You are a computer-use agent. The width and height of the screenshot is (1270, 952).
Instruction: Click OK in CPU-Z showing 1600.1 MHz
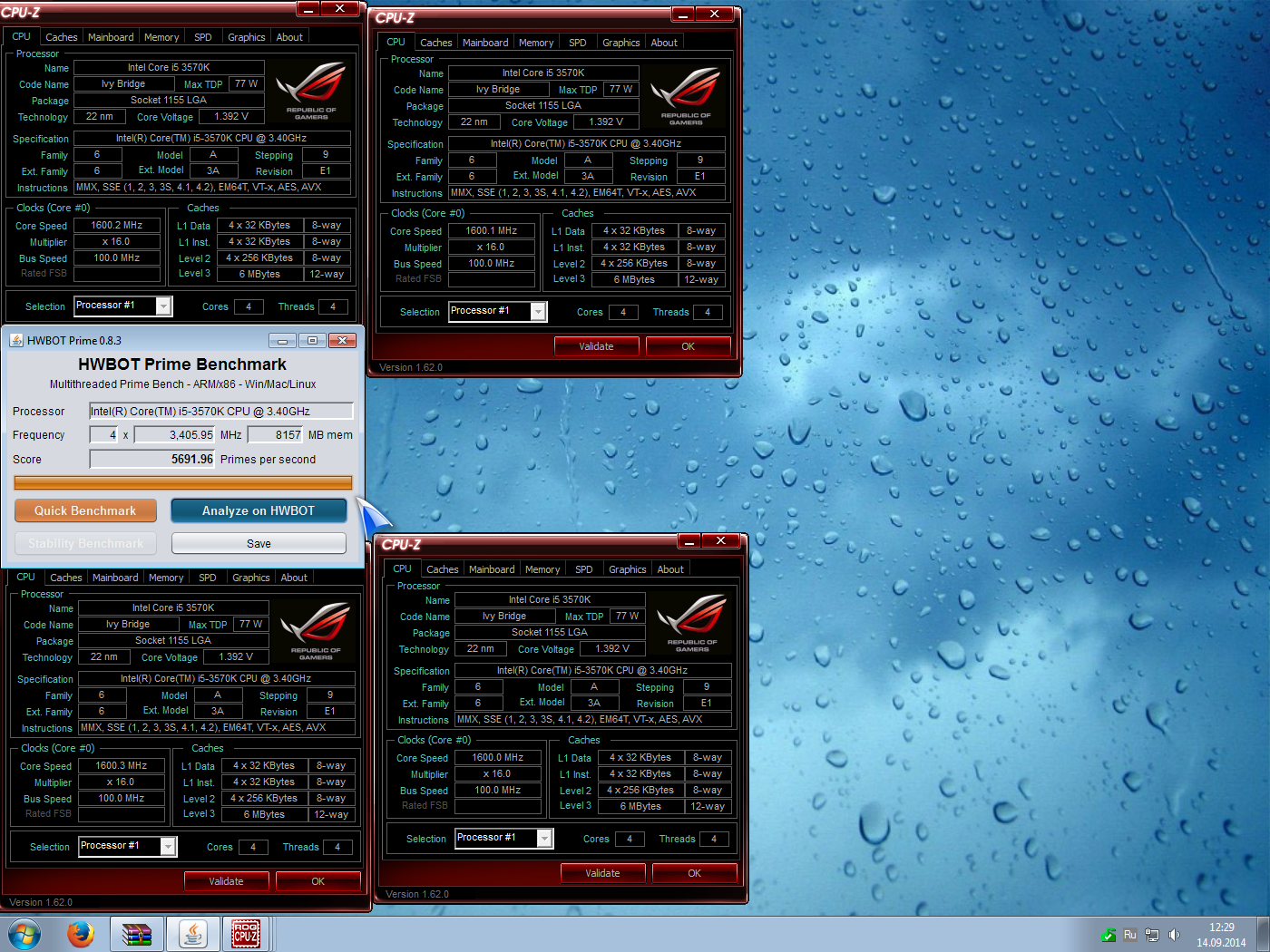pos(688,346)
